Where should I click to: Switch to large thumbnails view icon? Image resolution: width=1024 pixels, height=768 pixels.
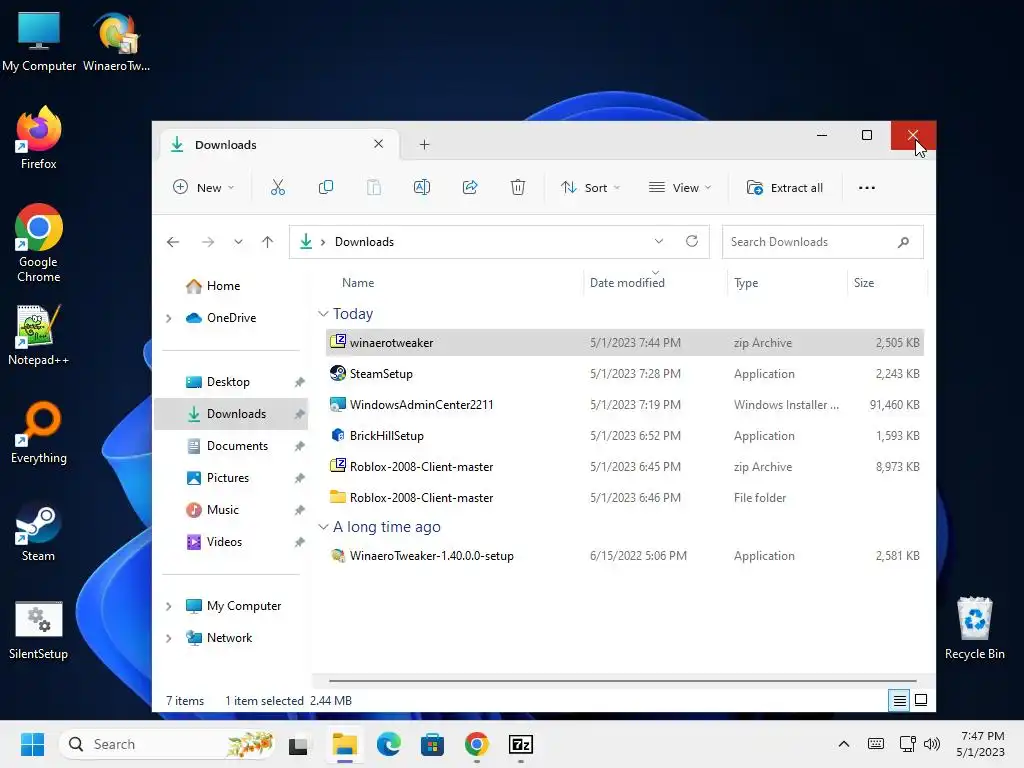tap(921, 701)
